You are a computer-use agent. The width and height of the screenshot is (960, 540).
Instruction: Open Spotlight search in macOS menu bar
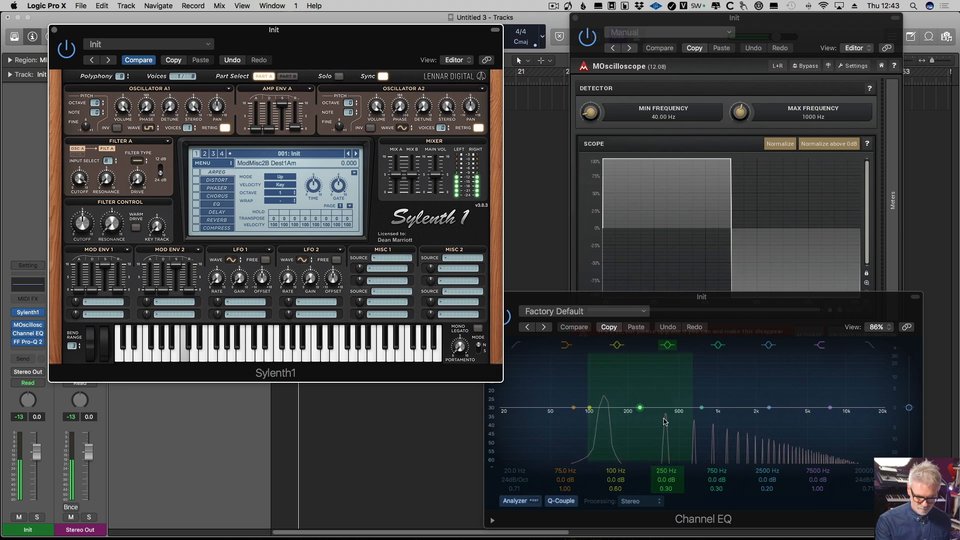click(913, 6)
